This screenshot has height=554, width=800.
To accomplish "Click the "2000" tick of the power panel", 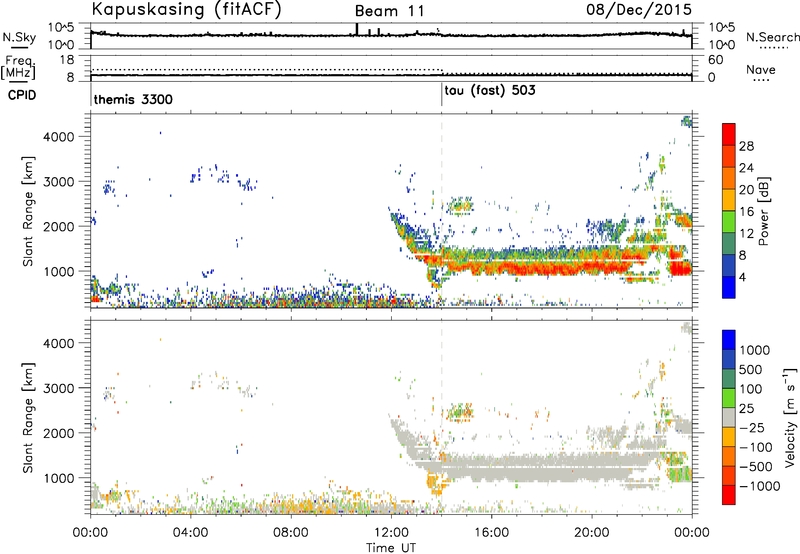I will pos(59,226).
